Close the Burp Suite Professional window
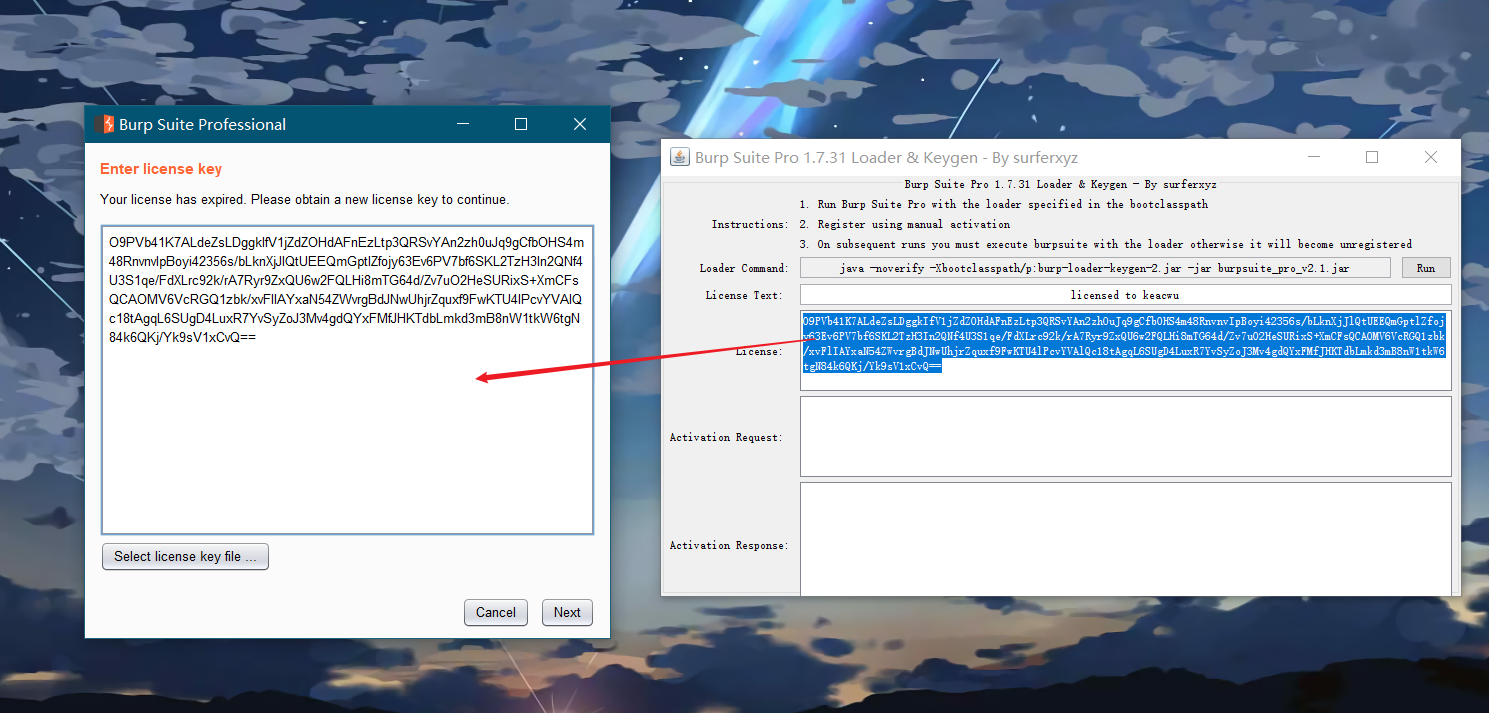The image size is (1489, 713). (x=580, y=124)
